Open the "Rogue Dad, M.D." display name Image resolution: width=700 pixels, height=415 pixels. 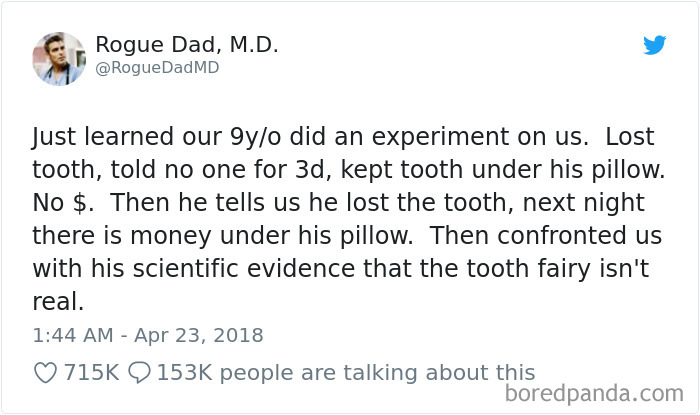[x=186, y=45]
